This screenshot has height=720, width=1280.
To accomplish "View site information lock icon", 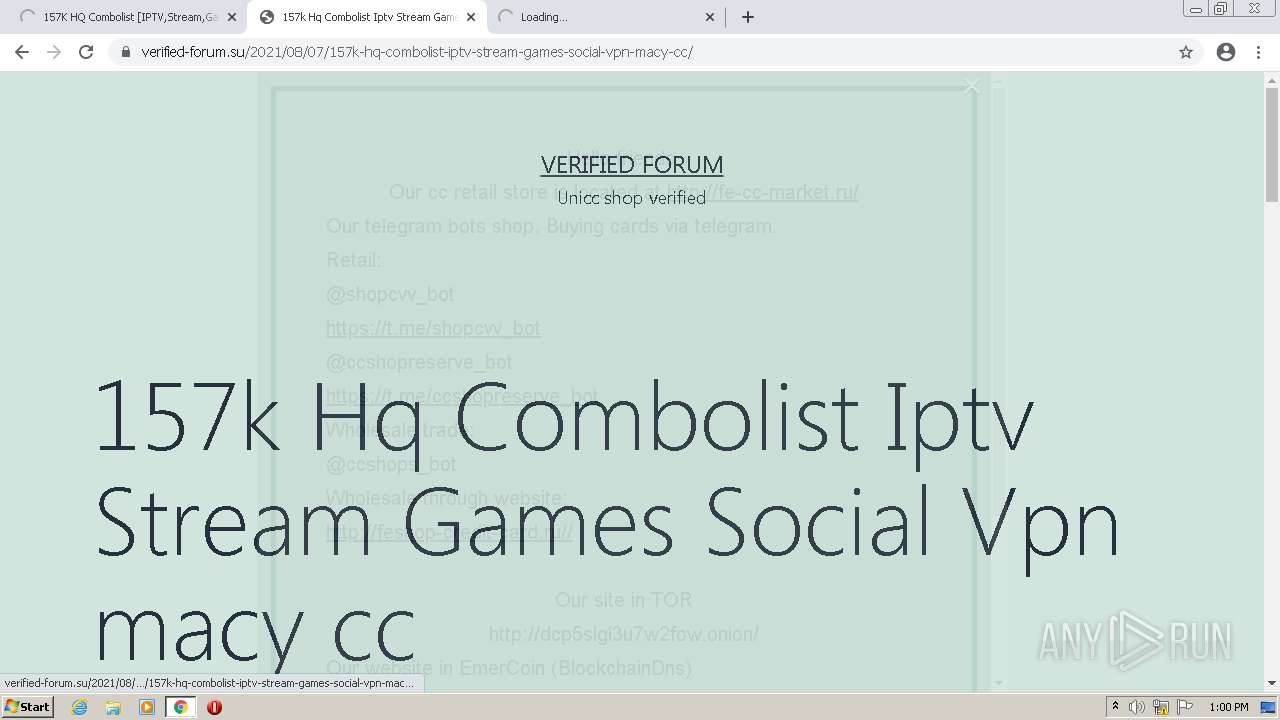I will pos(126,52).
